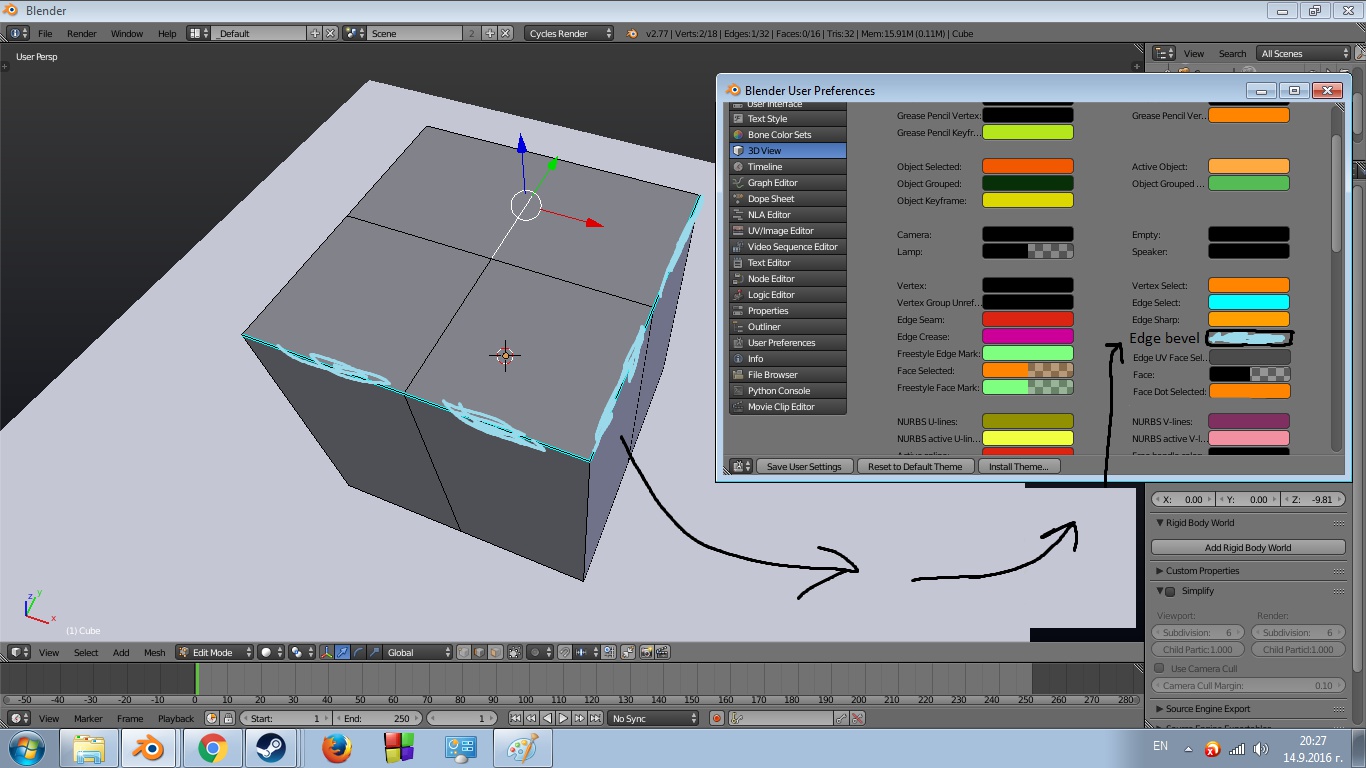This screenshot has height=768, width=1366.
Task: Open Cycles Render engine dropdown
Action: tap(569, 33)
